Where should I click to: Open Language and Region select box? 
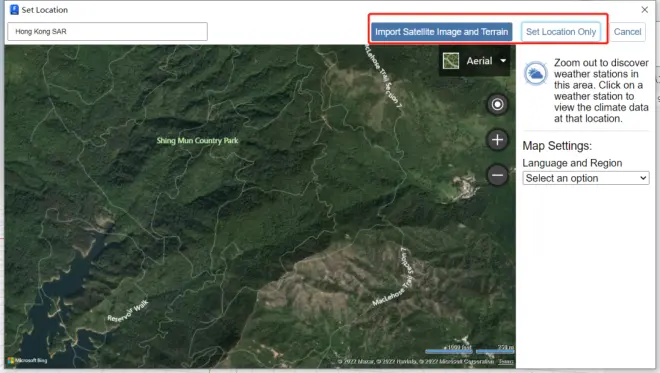tap(585, 178)
